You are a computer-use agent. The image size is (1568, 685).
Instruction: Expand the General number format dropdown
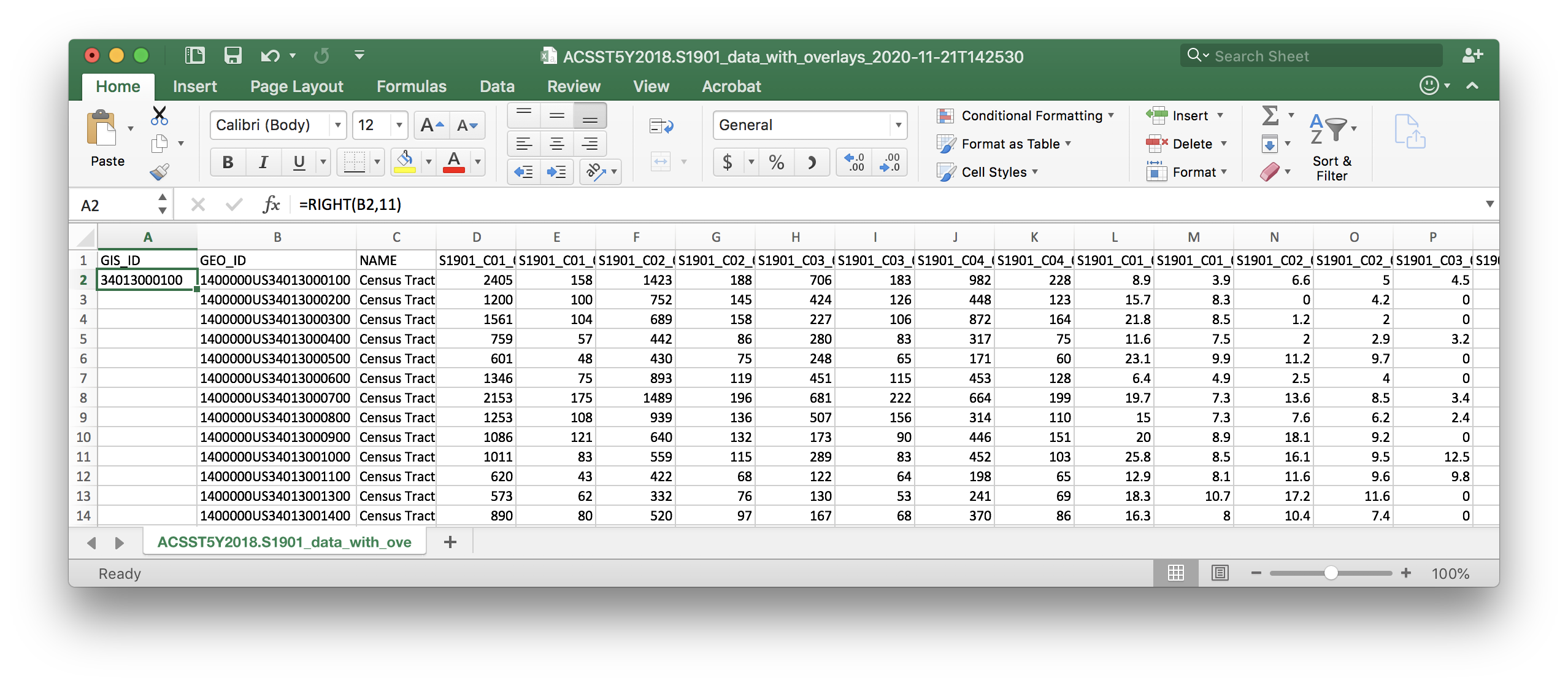897,126
